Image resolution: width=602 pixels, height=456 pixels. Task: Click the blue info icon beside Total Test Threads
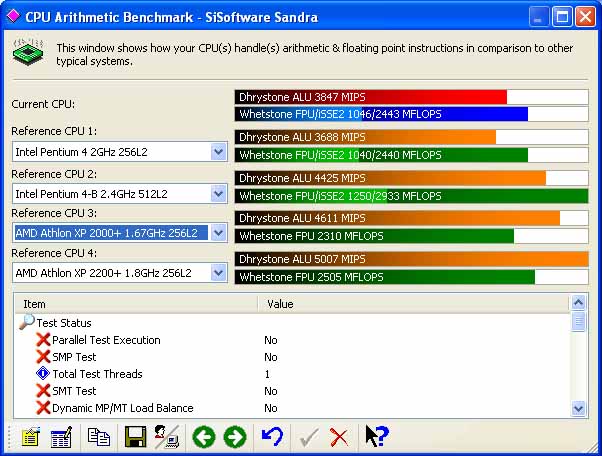click(x=43, y=373)
